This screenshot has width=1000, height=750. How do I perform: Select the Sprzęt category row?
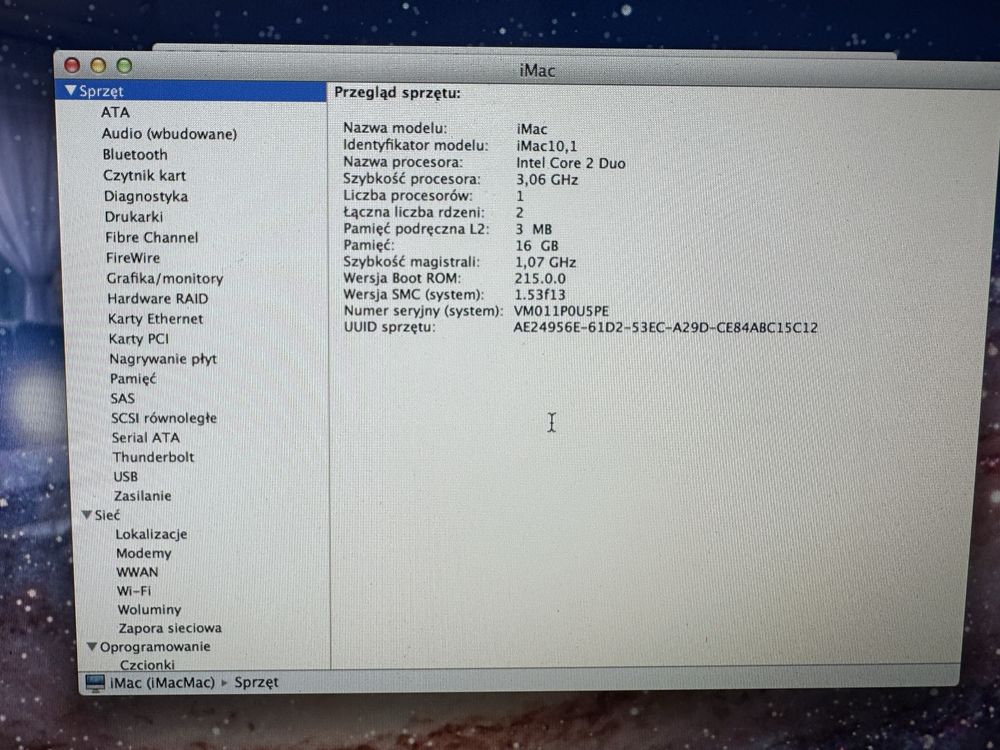coord(191,91)
